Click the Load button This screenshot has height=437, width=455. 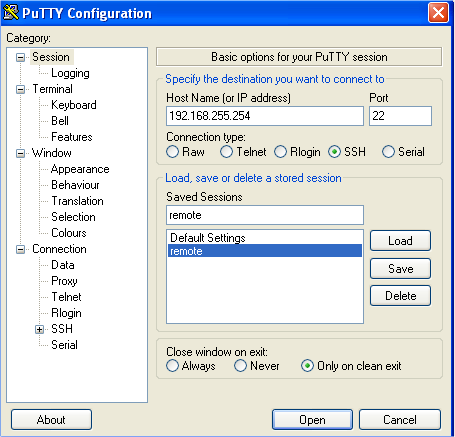(x=400, y=241)
